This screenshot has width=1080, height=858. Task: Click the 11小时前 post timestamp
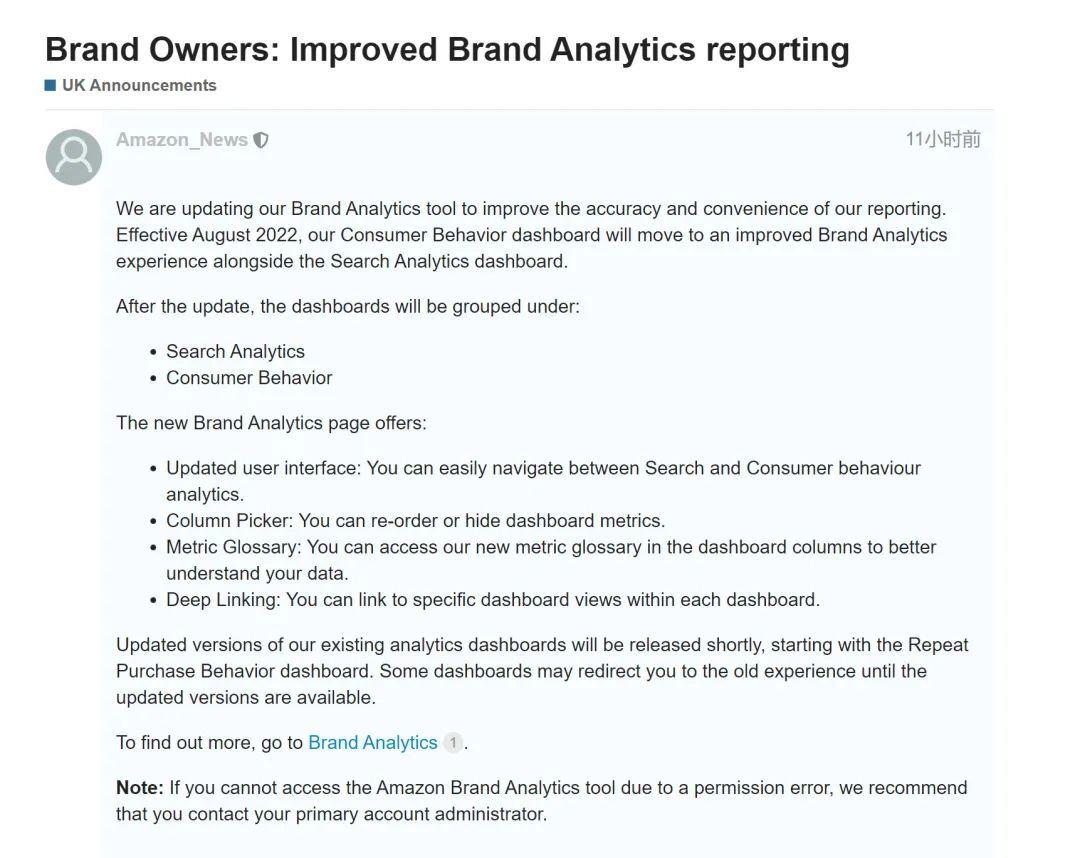point(942,140)
